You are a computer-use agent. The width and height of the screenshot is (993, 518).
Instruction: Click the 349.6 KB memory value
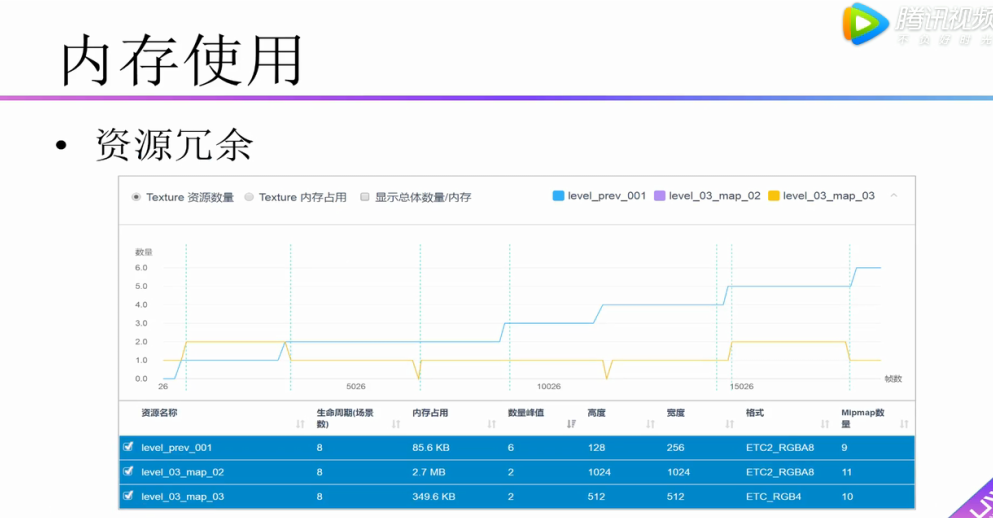pyautogui.click(x=433, y=497)
